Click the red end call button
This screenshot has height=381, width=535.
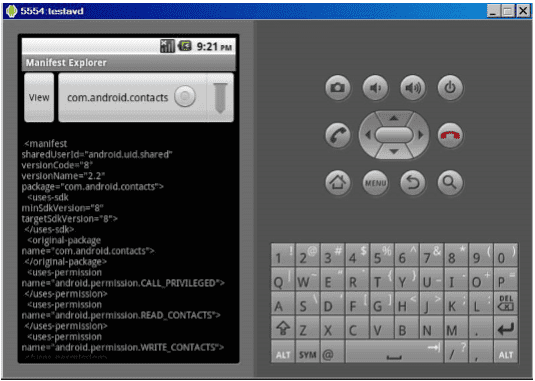pos(450,135)
